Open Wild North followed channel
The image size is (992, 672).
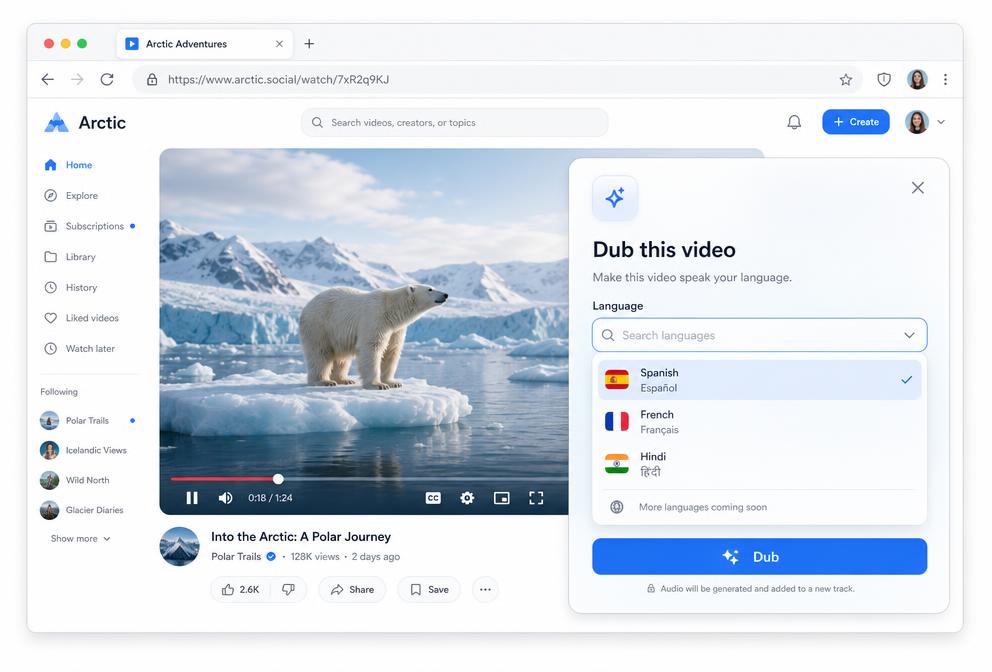[75, 480]
